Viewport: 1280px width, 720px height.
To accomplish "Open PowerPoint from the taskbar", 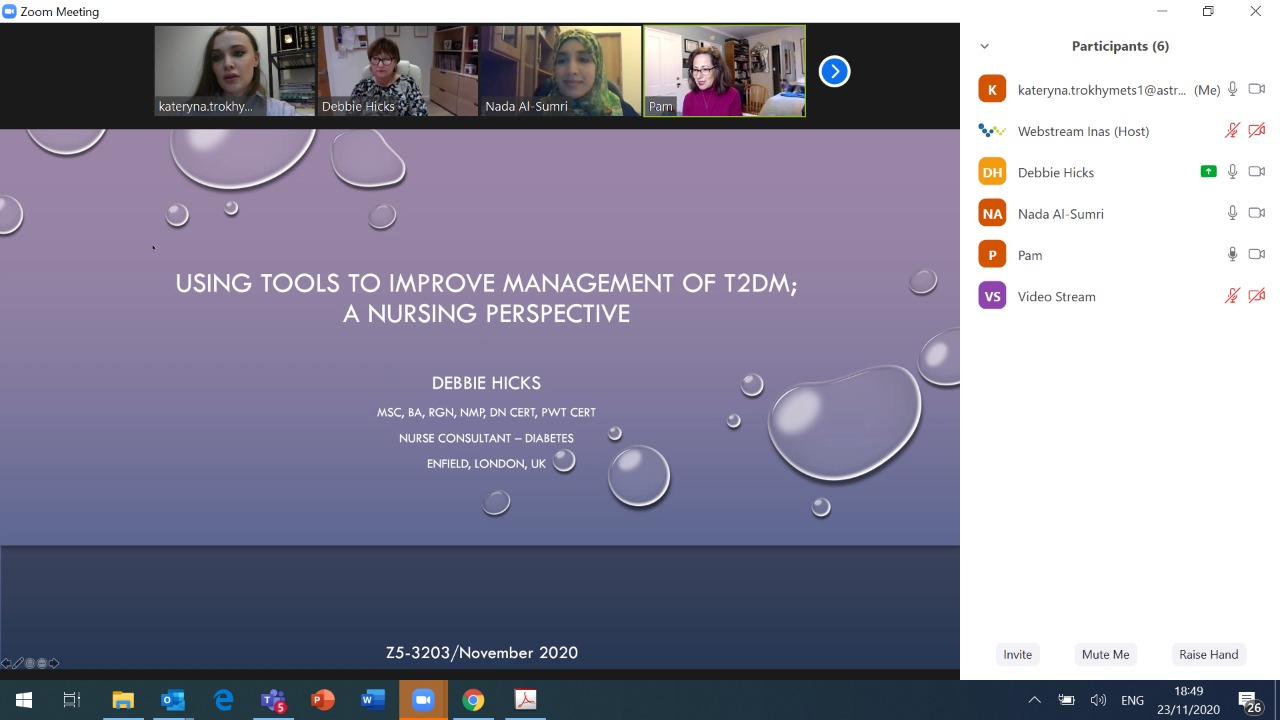I will click(322, 700).
